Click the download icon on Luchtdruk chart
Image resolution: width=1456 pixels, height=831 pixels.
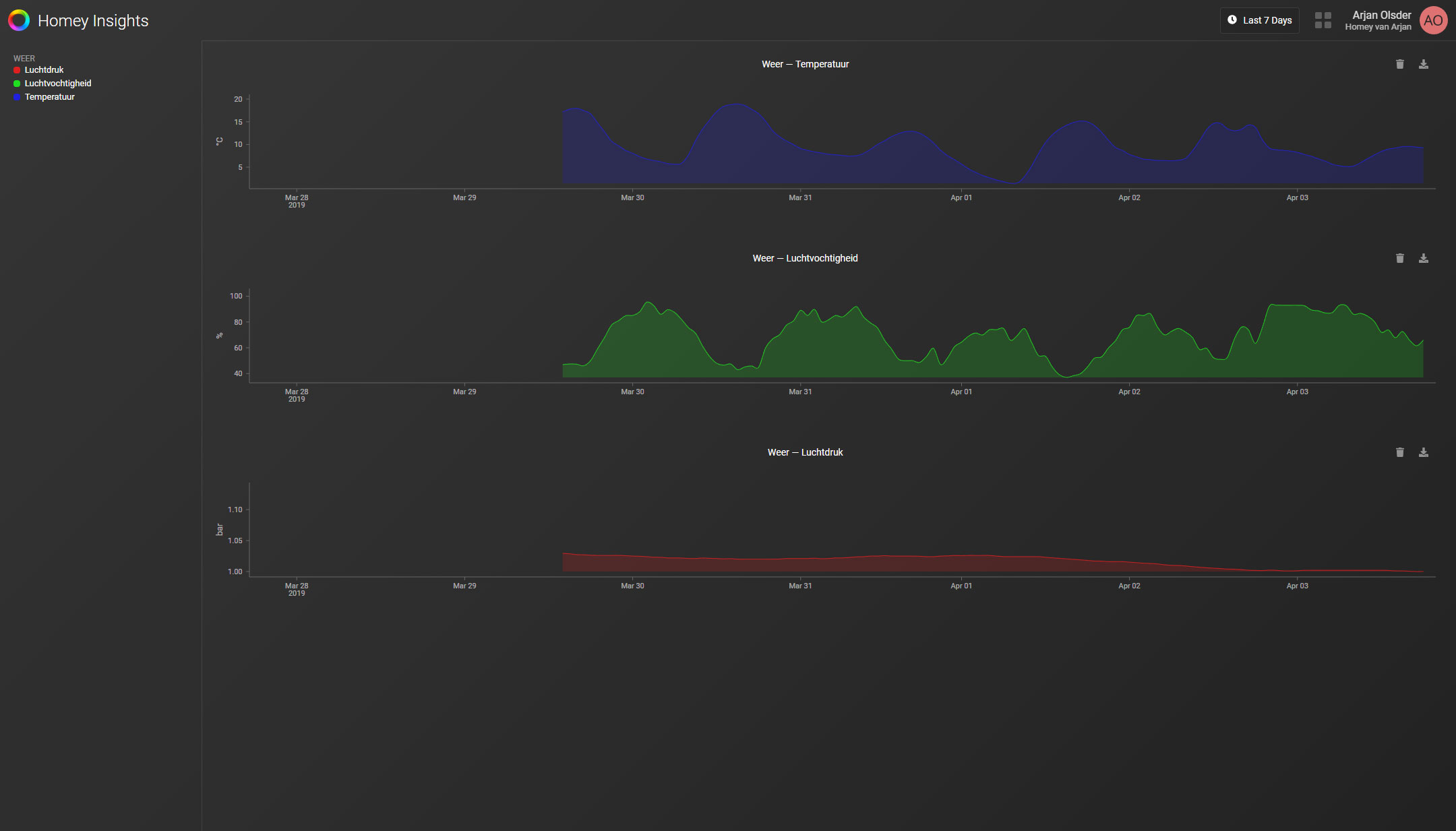[x=1423, y=452]
